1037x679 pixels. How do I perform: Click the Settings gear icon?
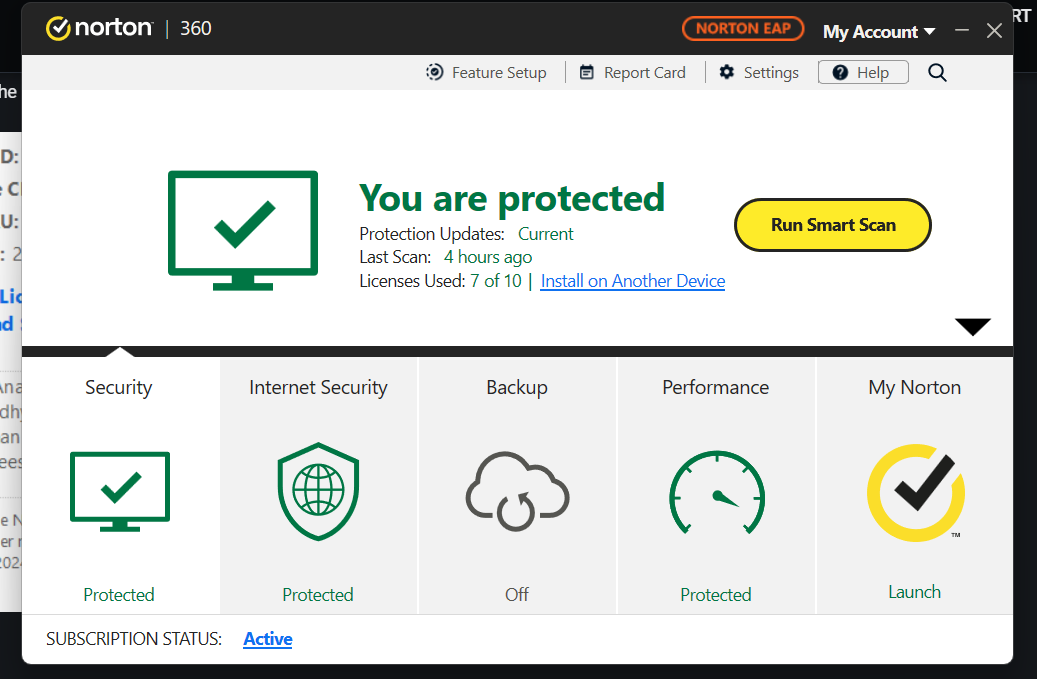pyautogui.click(x=727, y=72)
